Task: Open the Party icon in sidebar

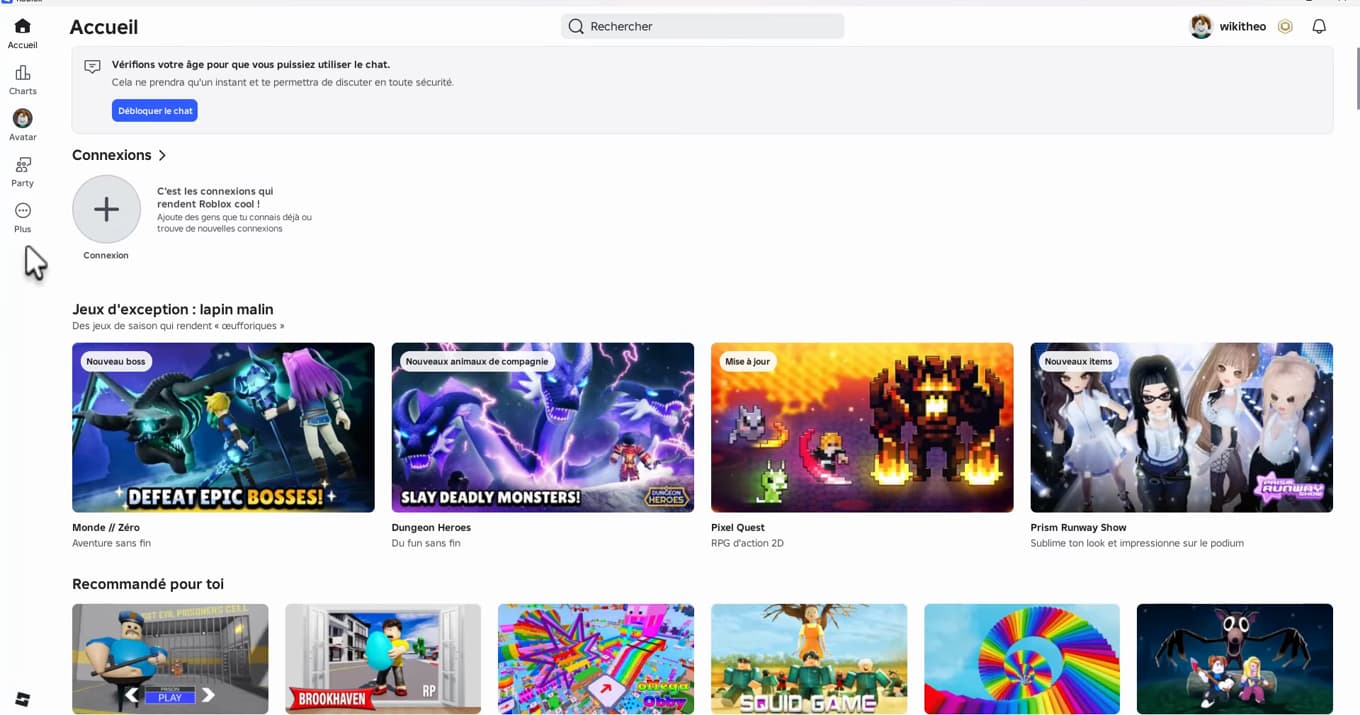Action: click(22, 164)
